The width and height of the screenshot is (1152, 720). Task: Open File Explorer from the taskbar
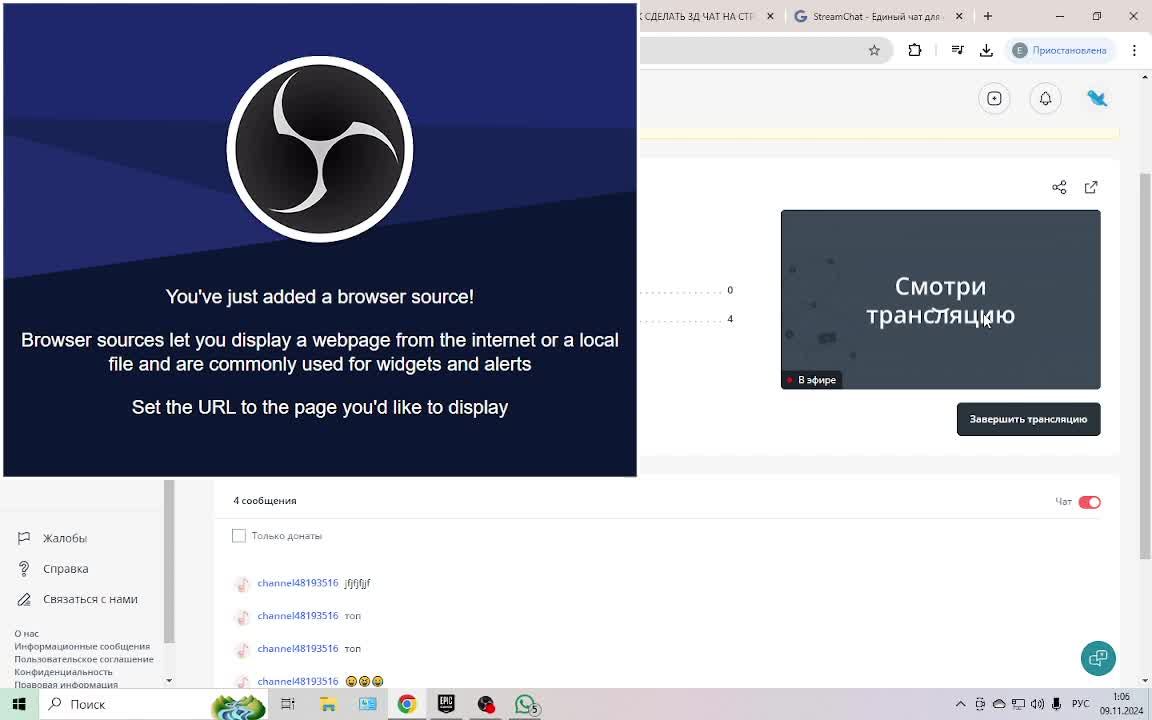click(328, 705)
